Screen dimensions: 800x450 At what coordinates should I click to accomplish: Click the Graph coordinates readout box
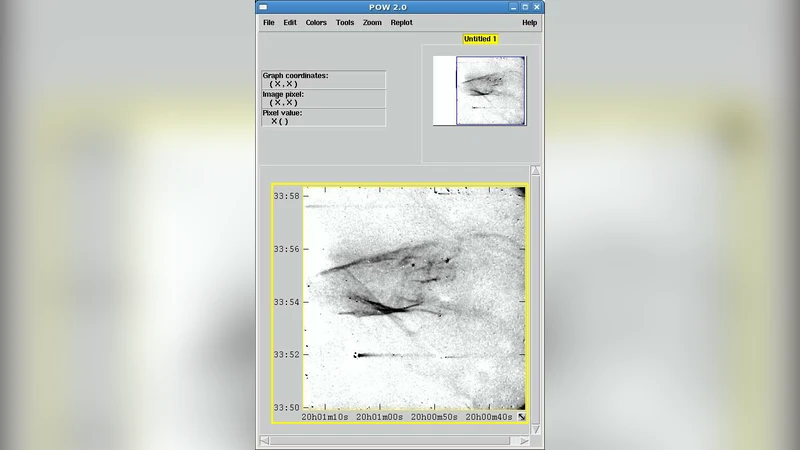point(322,80)
